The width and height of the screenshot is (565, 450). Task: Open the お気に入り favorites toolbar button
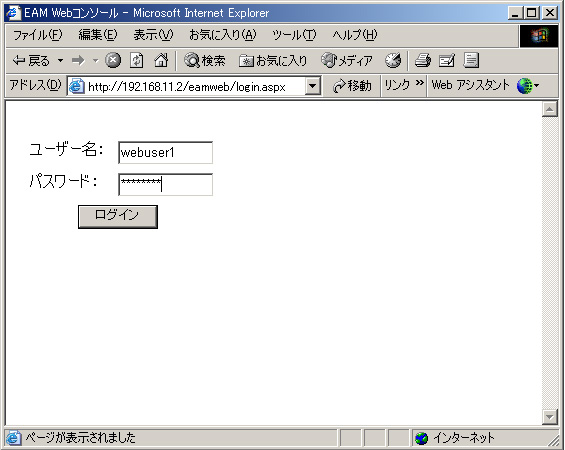tap(273, 61)
